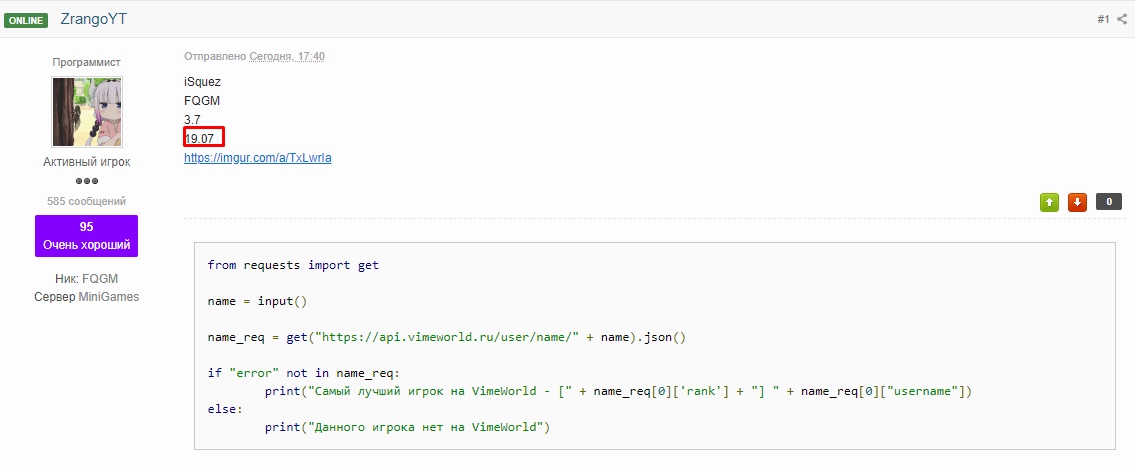
Task: Click the 585 сообщений post count
Action: (x=86, y=201)
